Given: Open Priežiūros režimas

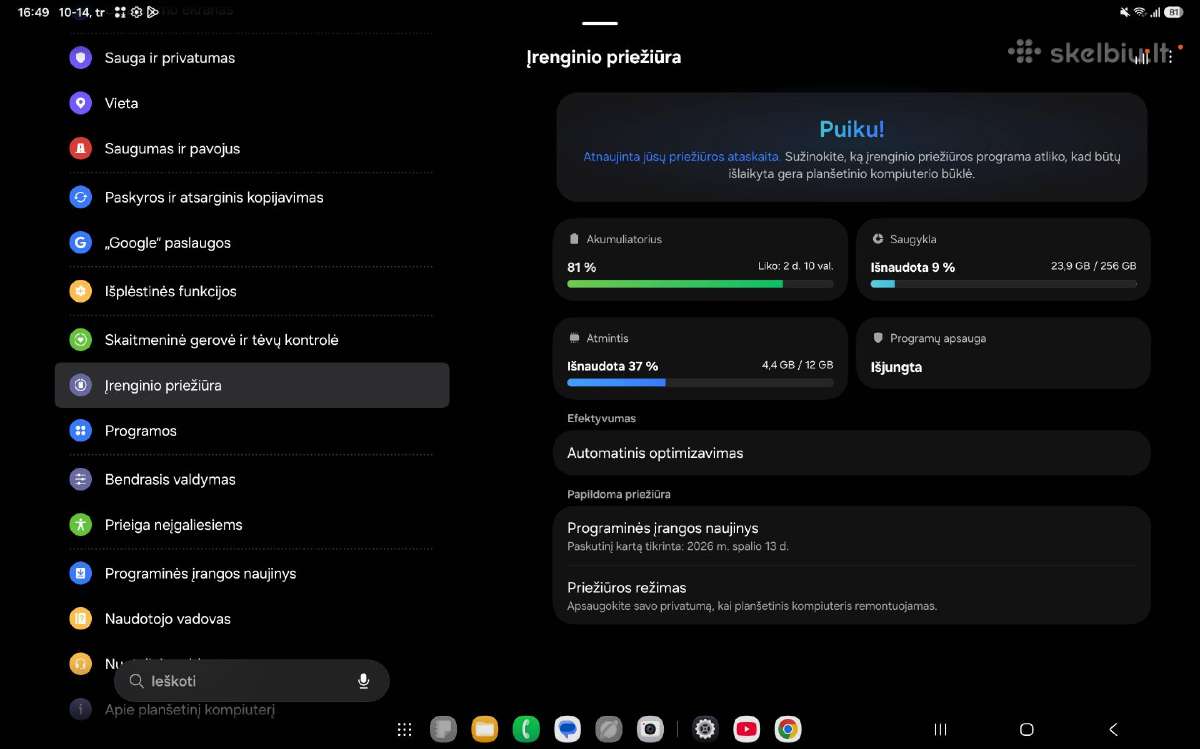Looking at the screenshot, I should pos(852,595).
